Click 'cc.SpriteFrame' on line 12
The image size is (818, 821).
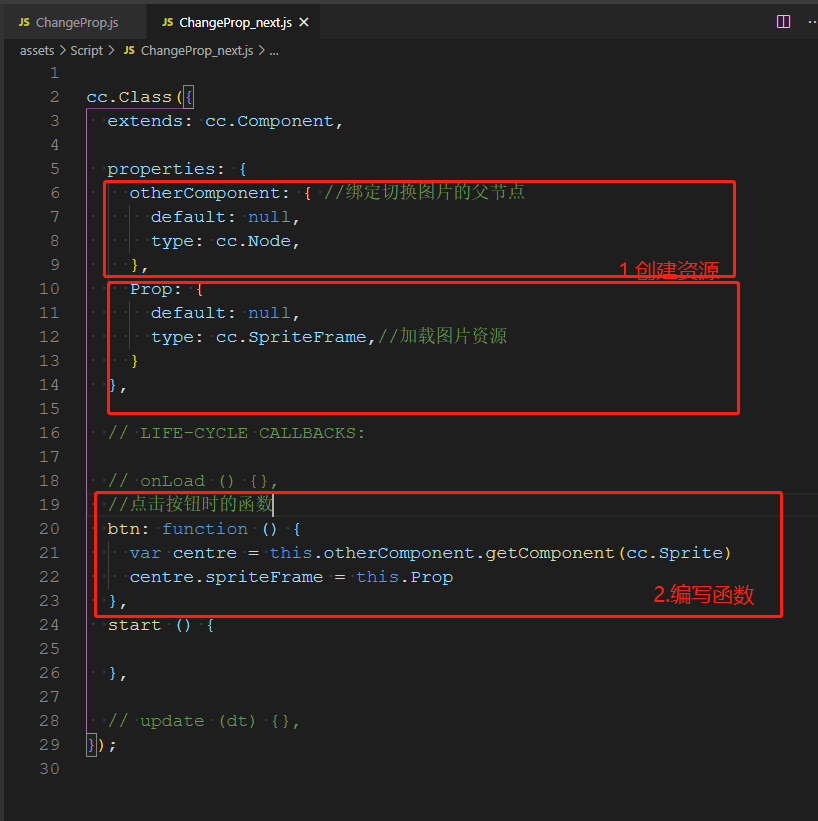pyautogui.click(x=291, y=337)
